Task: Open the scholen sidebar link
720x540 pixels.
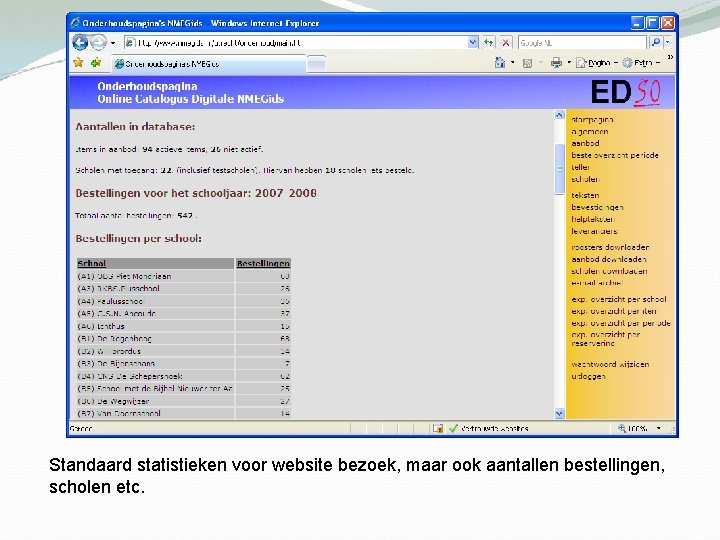Action: pyautogui.click(x=585, y=179)
